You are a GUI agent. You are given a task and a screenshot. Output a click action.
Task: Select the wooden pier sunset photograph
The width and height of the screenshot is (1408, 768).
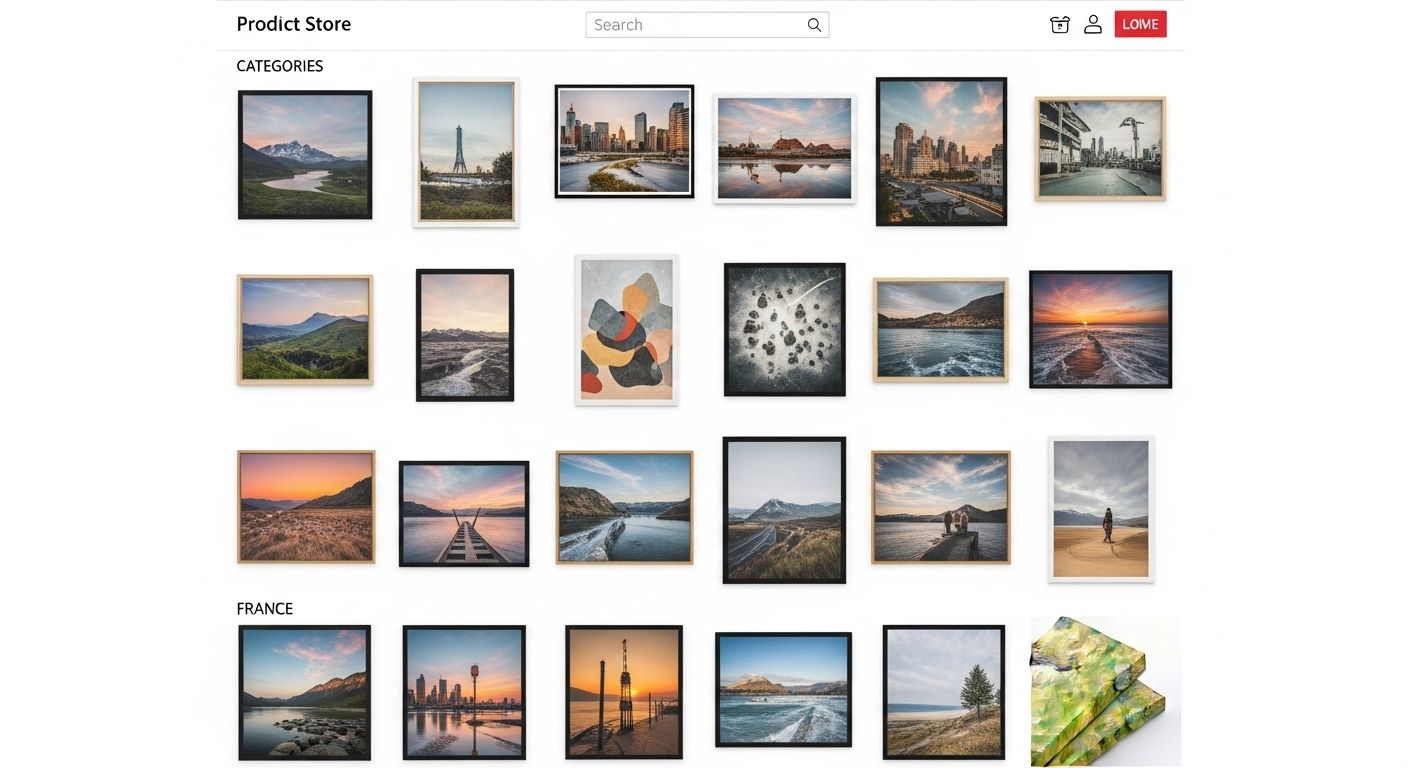click(x=464, y=511)
